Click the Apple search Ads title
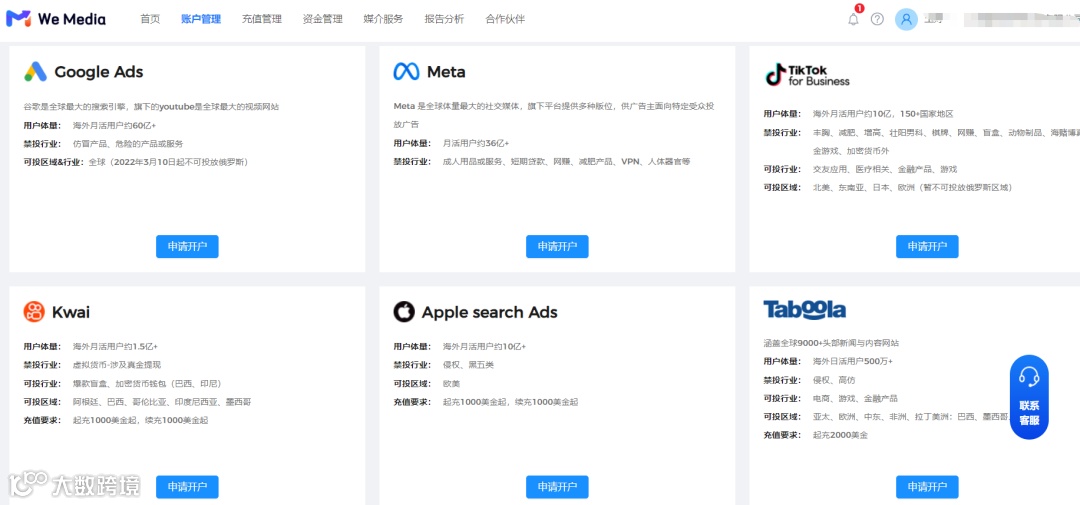The height and width of the screenshot is (505, 1080). [x=490, y=312]
